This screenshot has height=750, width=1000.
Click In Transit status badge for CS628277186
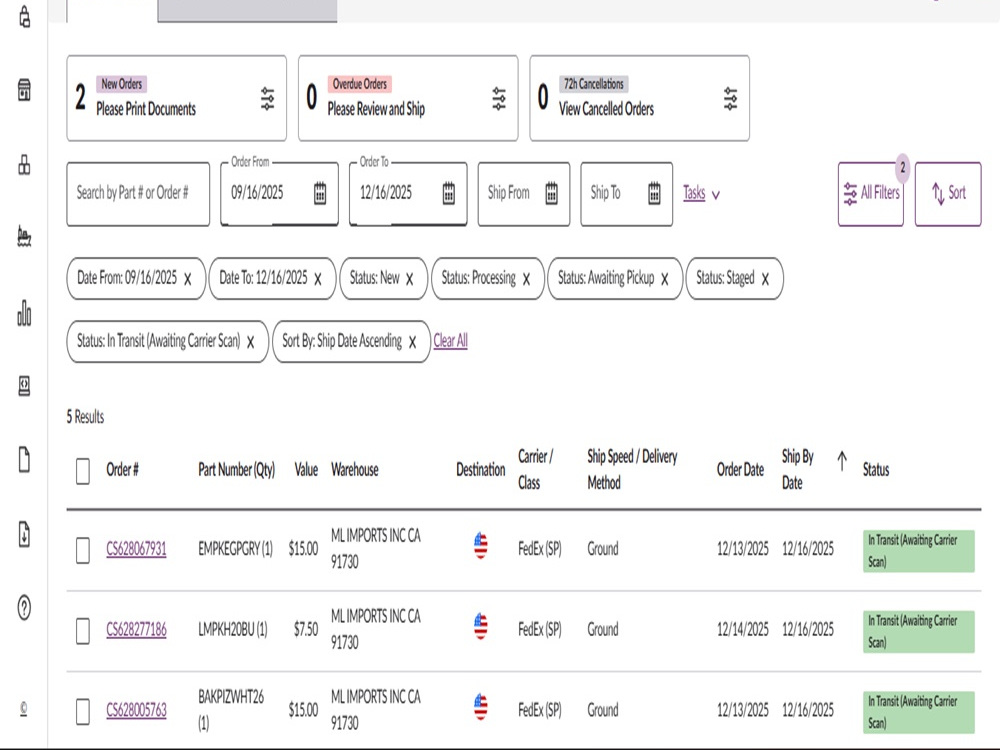click(x=918, y=631)
